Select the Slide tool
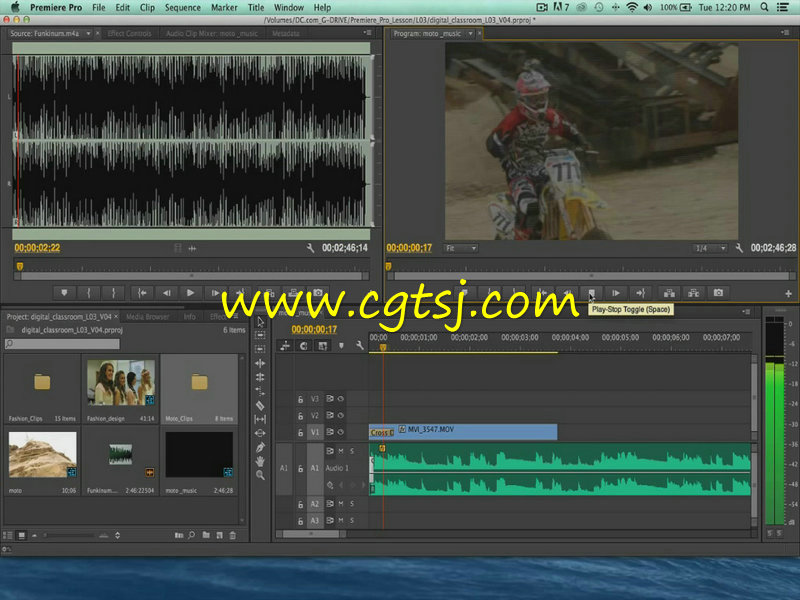 coord(260,433)
